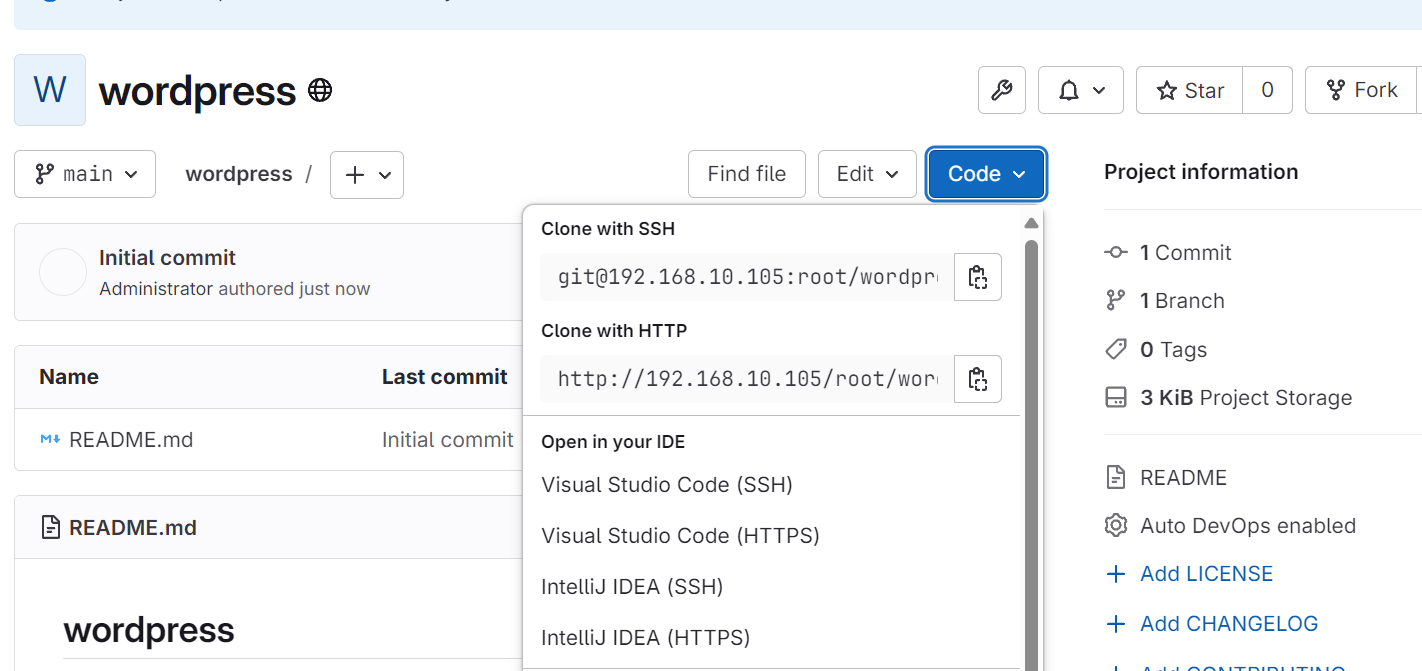1422x671 pixels.
Task: Click the Find file button
Action: pos(747,174)
